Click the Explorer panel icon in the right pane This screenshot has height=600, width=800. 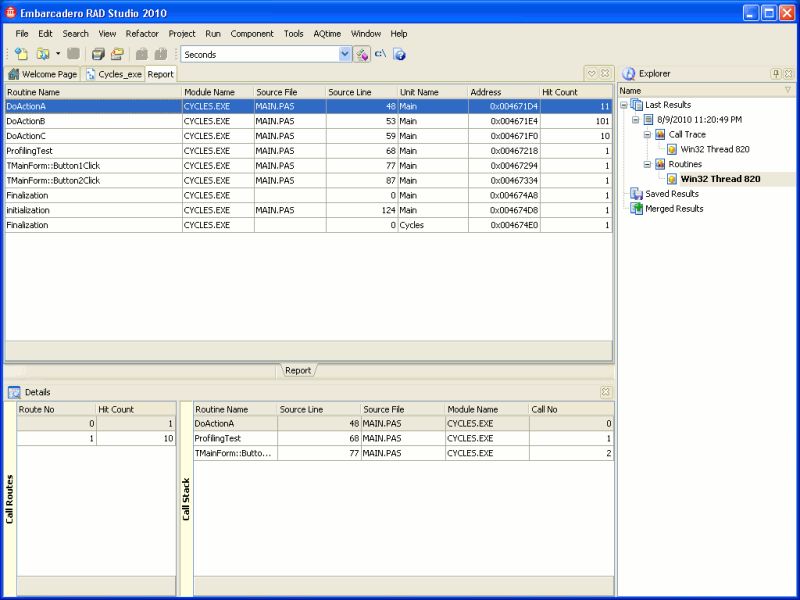click(629, 73)
